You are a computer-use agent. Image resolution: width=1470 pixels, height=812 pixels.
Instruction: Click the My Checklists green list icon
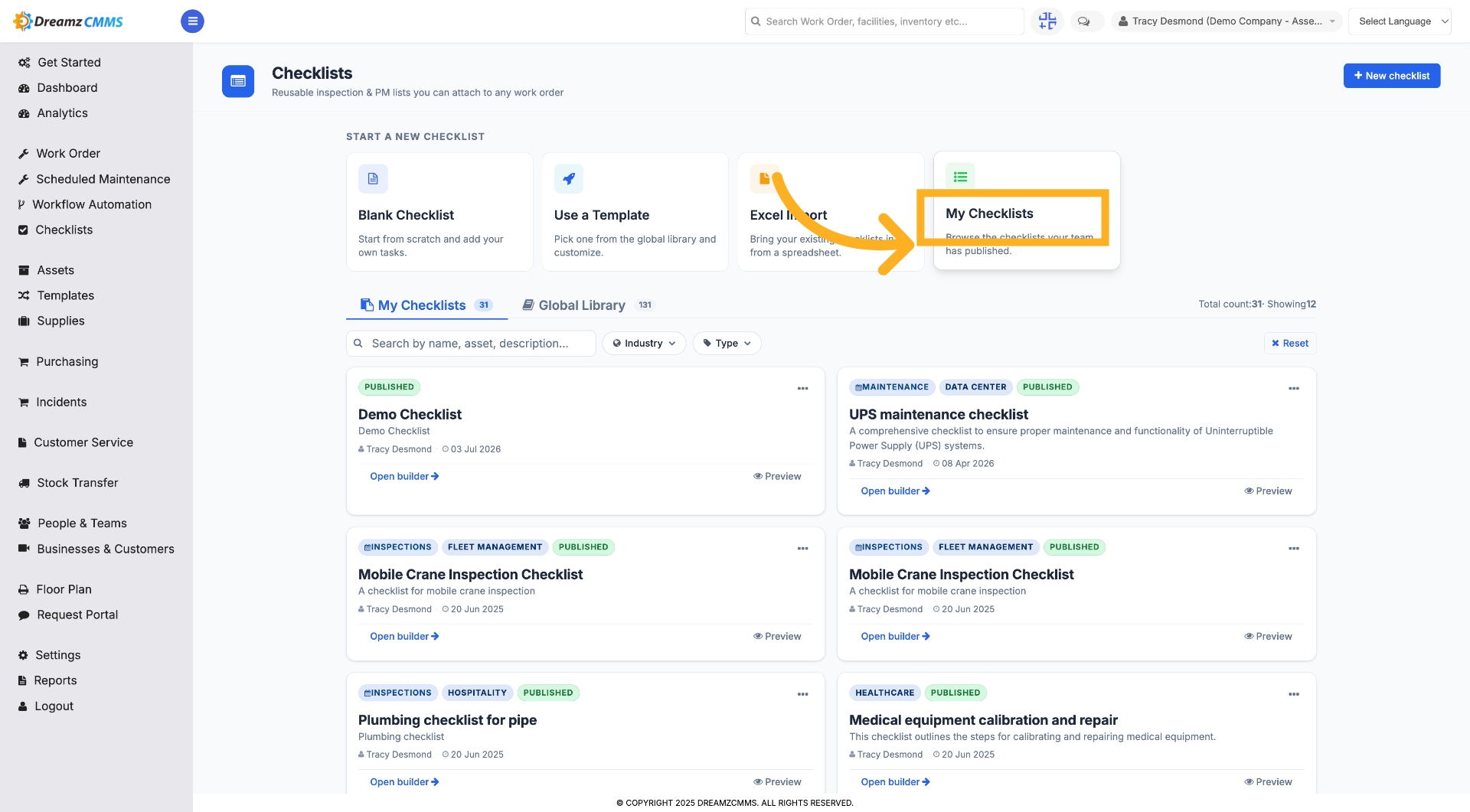[x=960, y=177]
